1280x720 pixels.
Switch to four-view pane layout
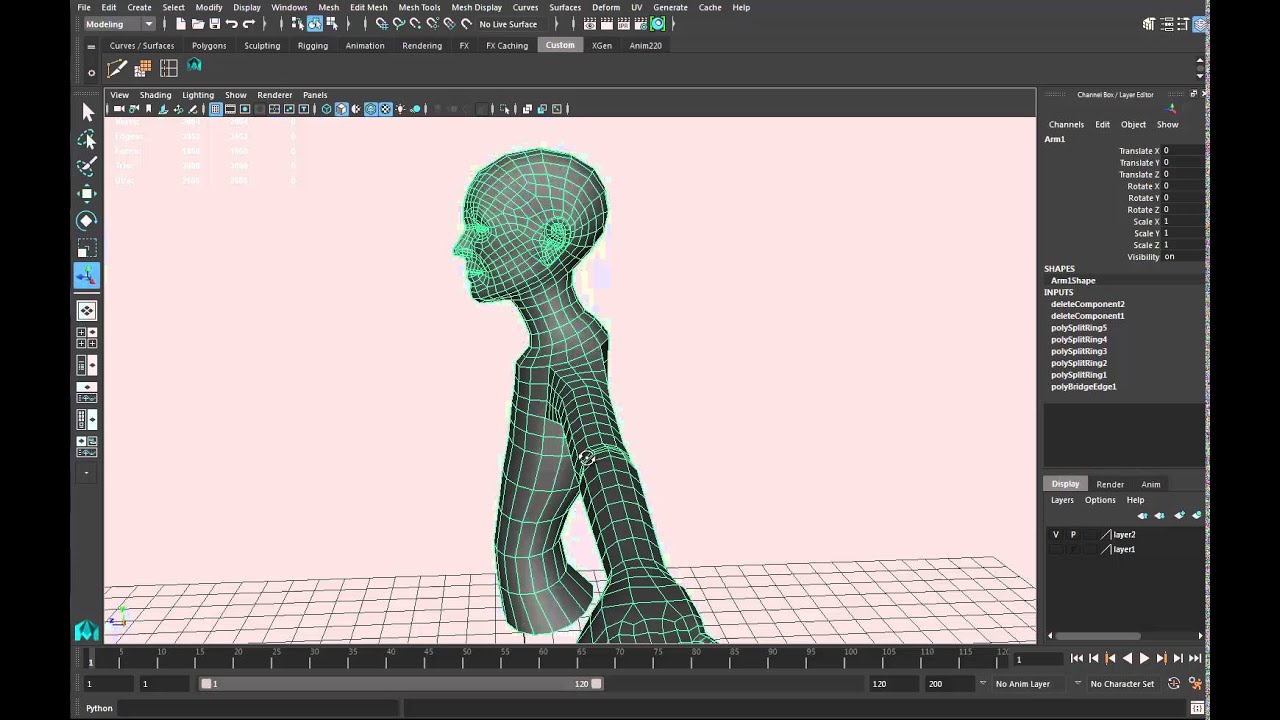87,338
